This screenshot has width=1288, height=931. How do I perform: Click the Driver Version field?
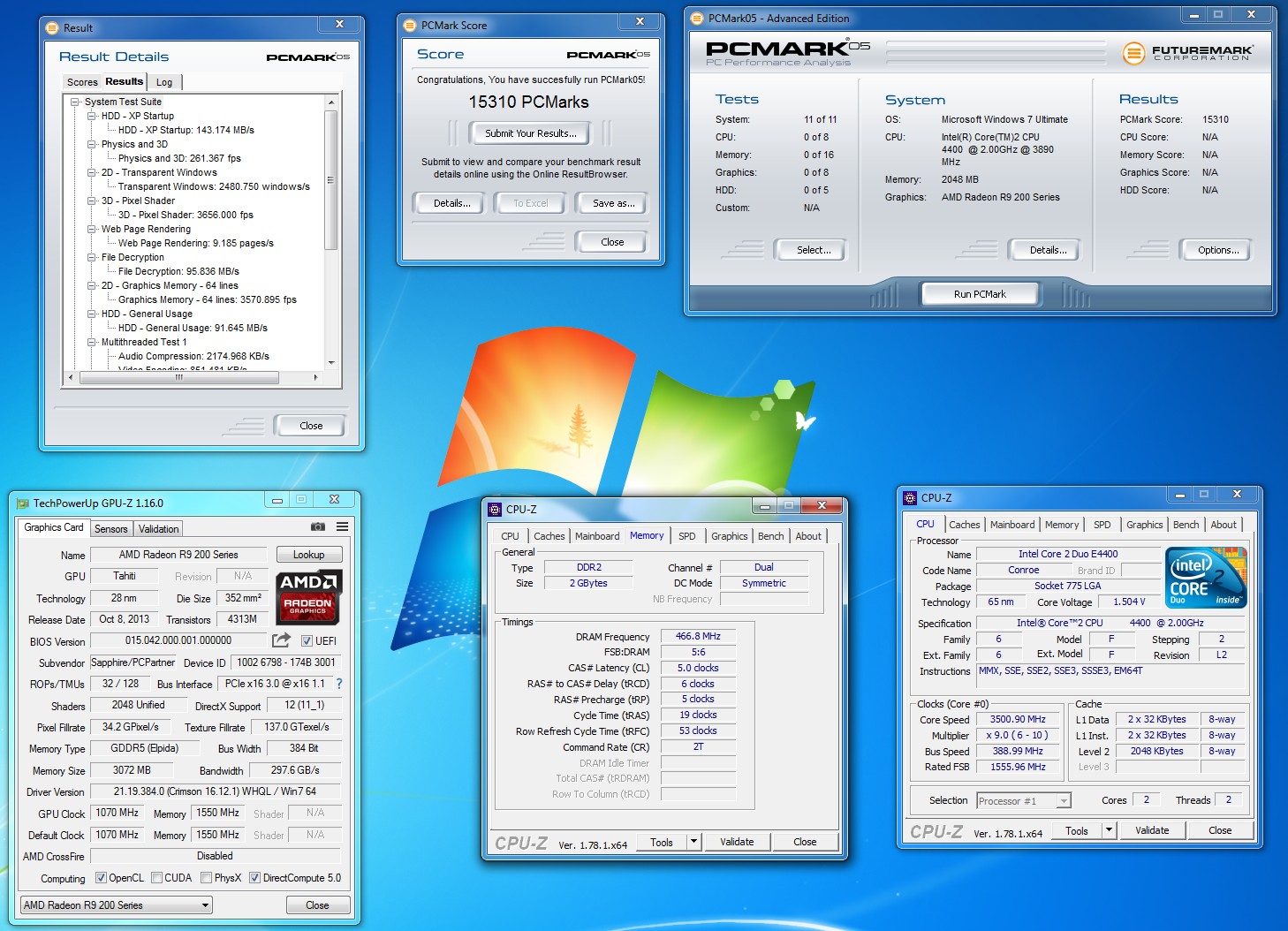[215, 791]
